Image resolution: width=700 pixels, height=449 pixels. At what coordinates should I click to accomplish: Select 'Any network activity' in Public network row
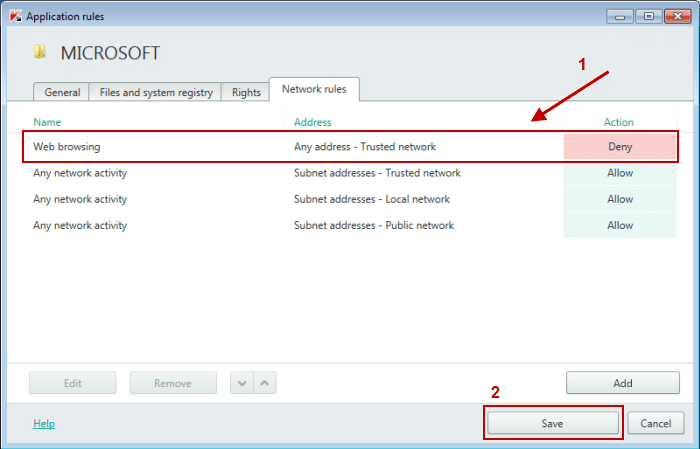(80, 225)
